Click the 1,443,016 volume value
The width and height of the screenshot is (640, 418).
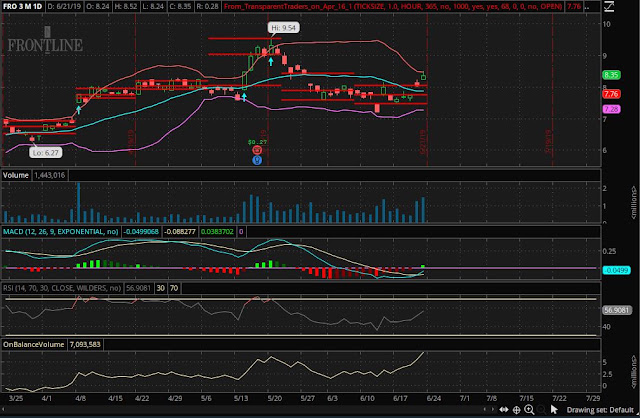tap(49, 175)
